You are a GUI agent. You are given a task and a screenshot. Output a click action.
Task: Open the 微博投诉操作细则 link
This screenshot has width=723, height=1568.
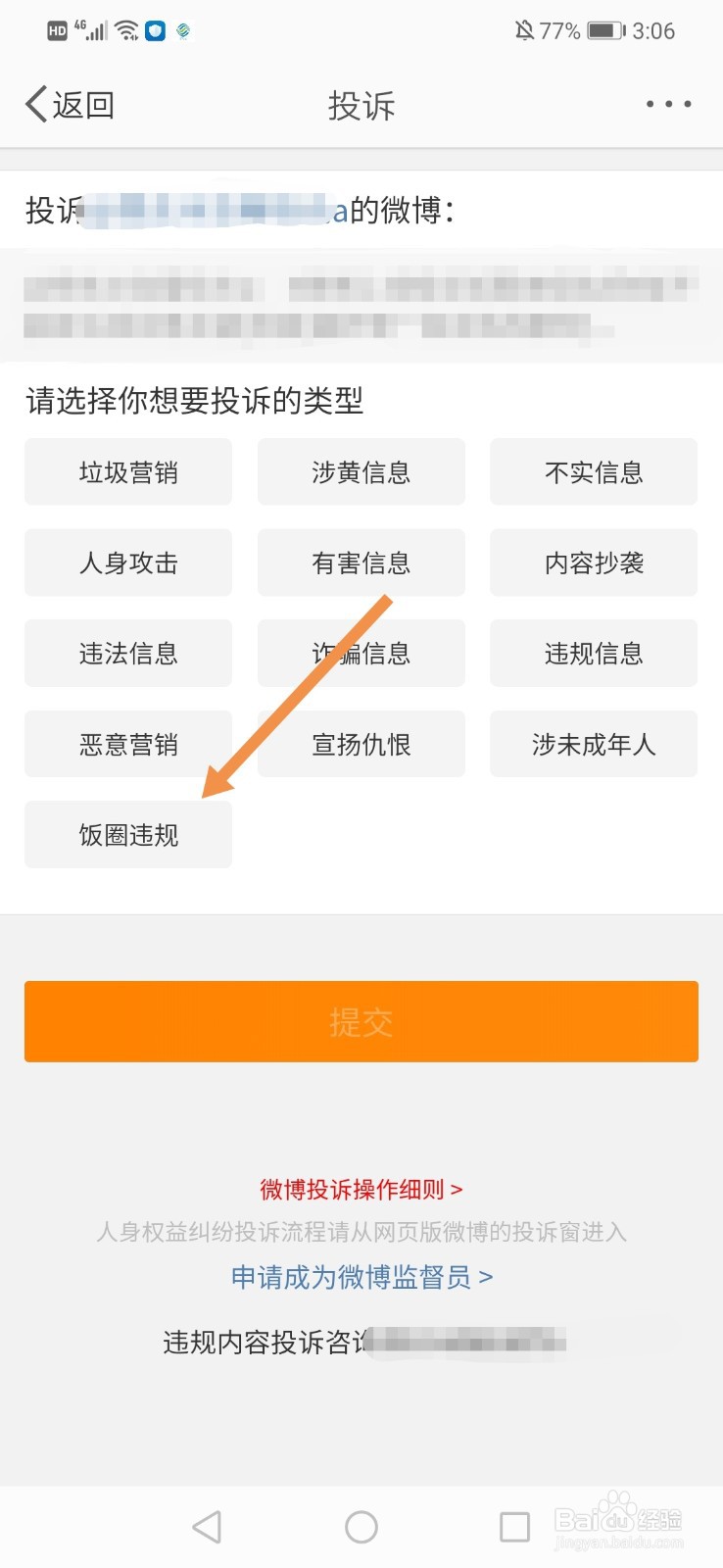(x=361, y=1190)
